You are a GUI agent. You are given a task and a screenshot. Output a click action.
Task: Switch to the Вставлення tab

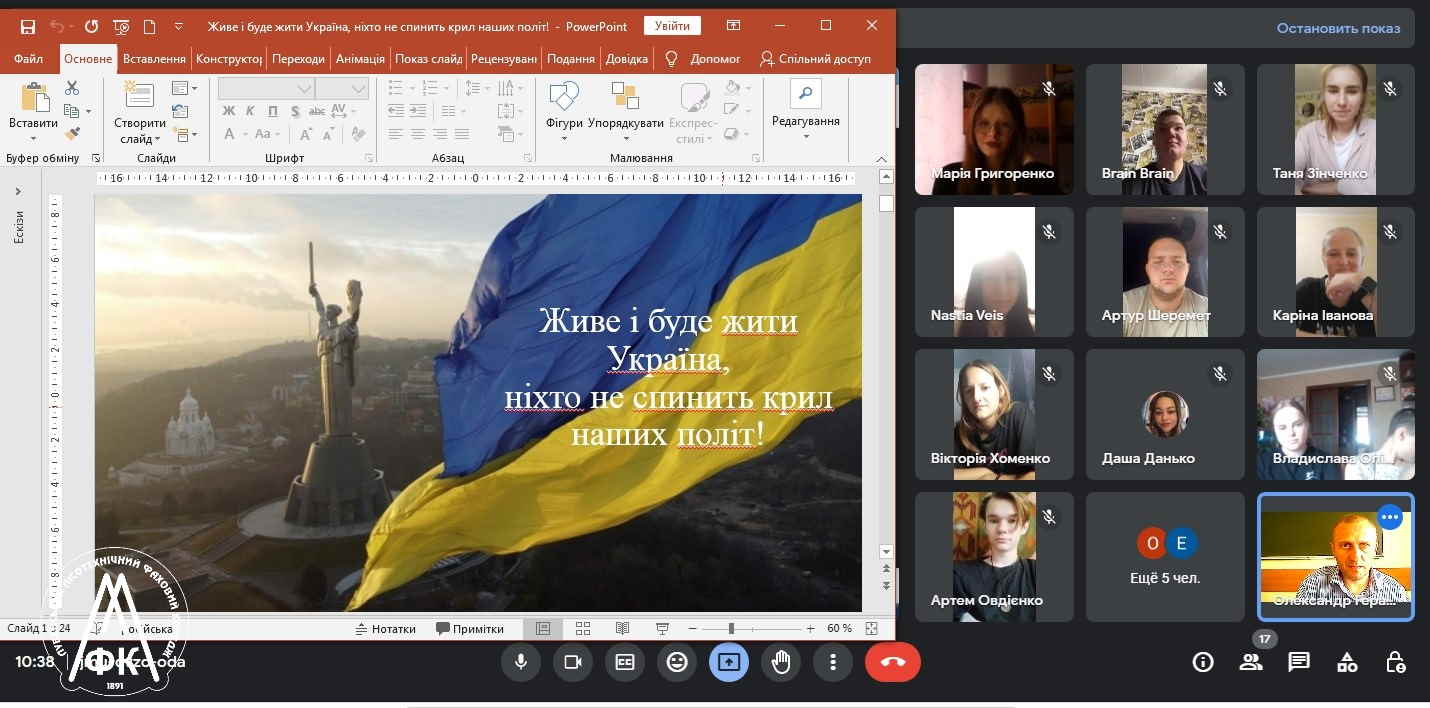[x=154, y=59]
